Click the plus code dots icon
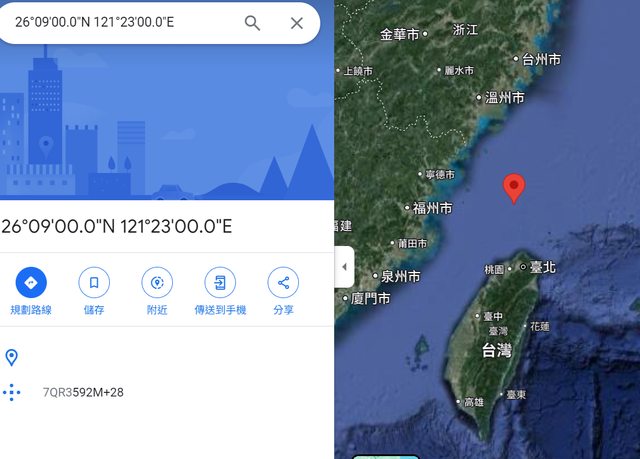This screenshot has height=459, width=640. click(11, 392)
